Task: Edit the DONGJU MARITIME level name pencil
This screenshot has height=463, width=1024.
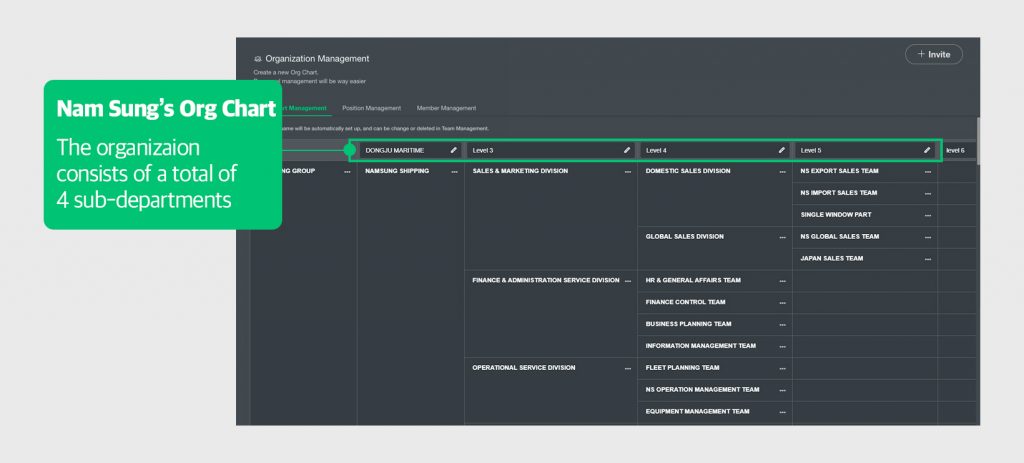Action: [453, 150]
